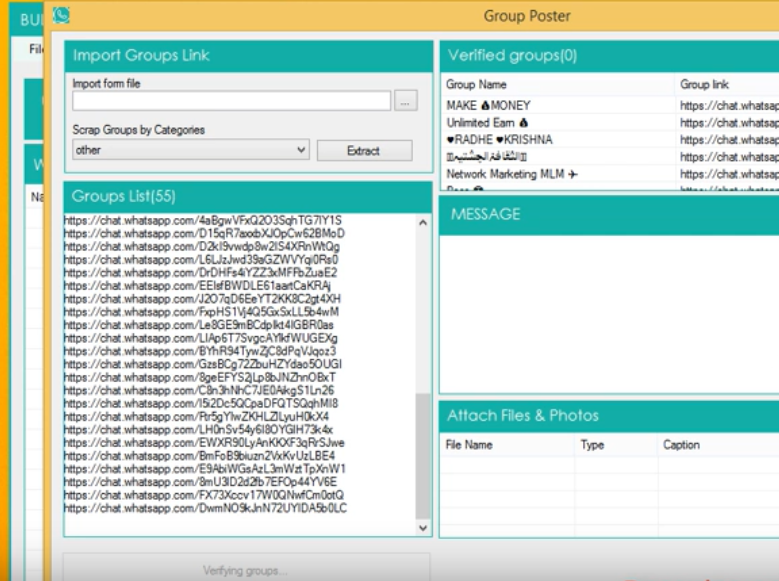Click the link ending 4aBgwVFxQ2O3SqhTG7lY1S
The height and width of the screenshot is (581, 779).
(203, 220)
